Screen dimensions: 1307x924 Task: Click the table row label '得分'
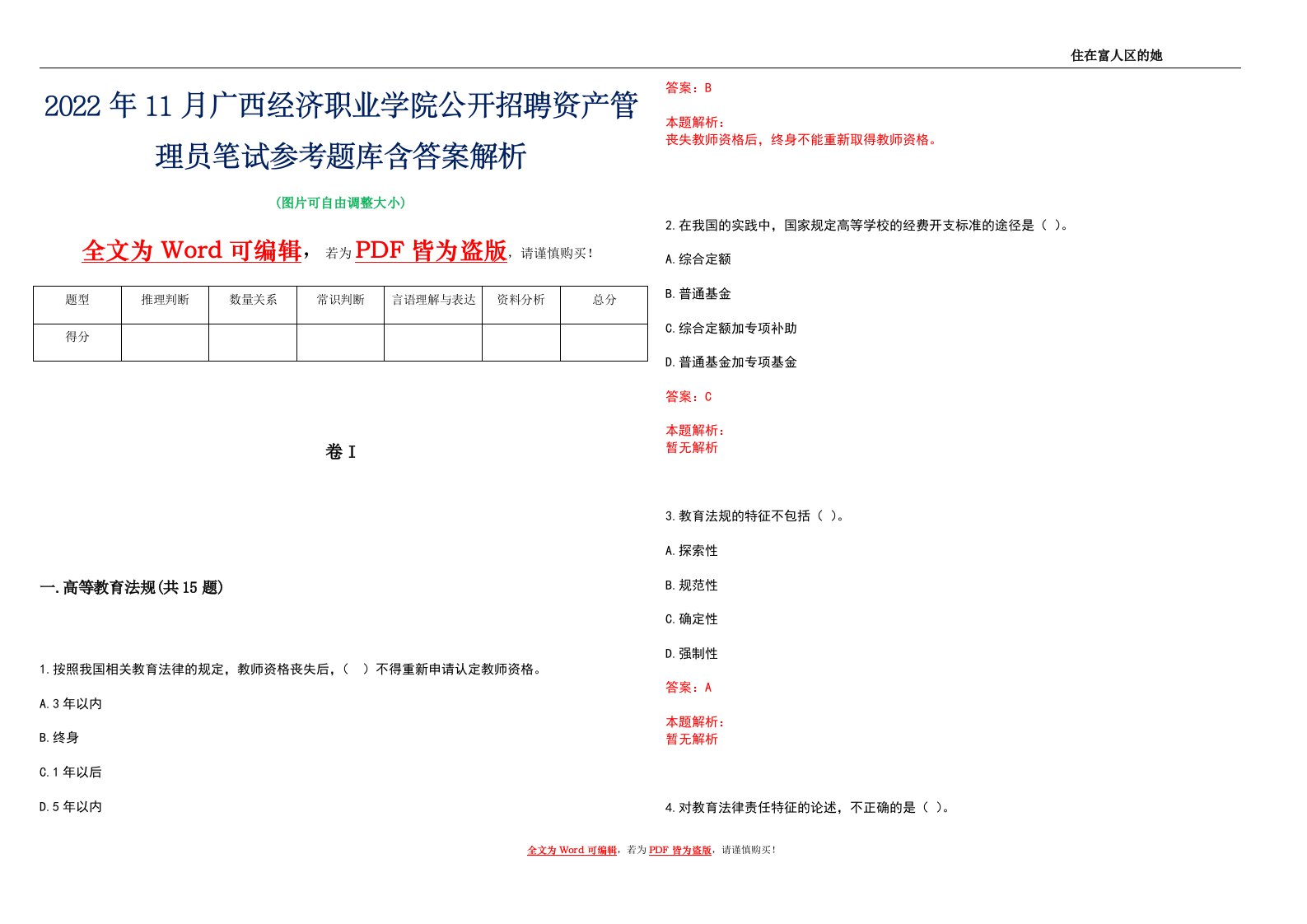[77, 337]
